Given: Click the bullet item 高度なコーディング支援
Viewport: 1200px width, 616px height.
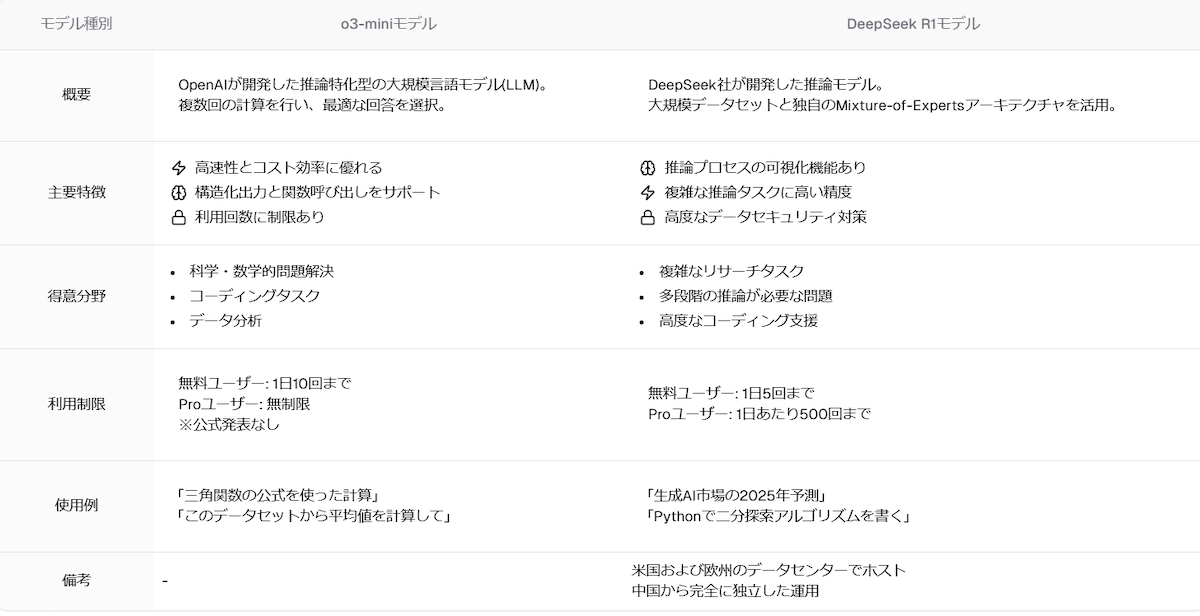Looking at the screenshot, I should [738, 321].
